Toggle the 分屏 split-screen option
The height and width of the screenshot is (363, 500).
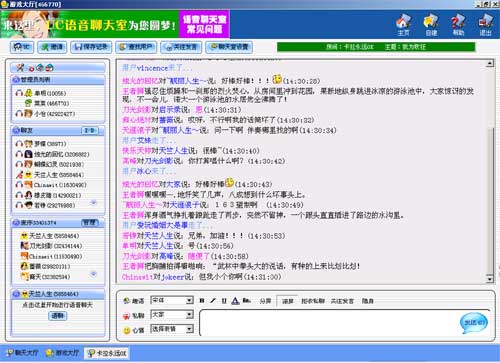pos(265,301)
